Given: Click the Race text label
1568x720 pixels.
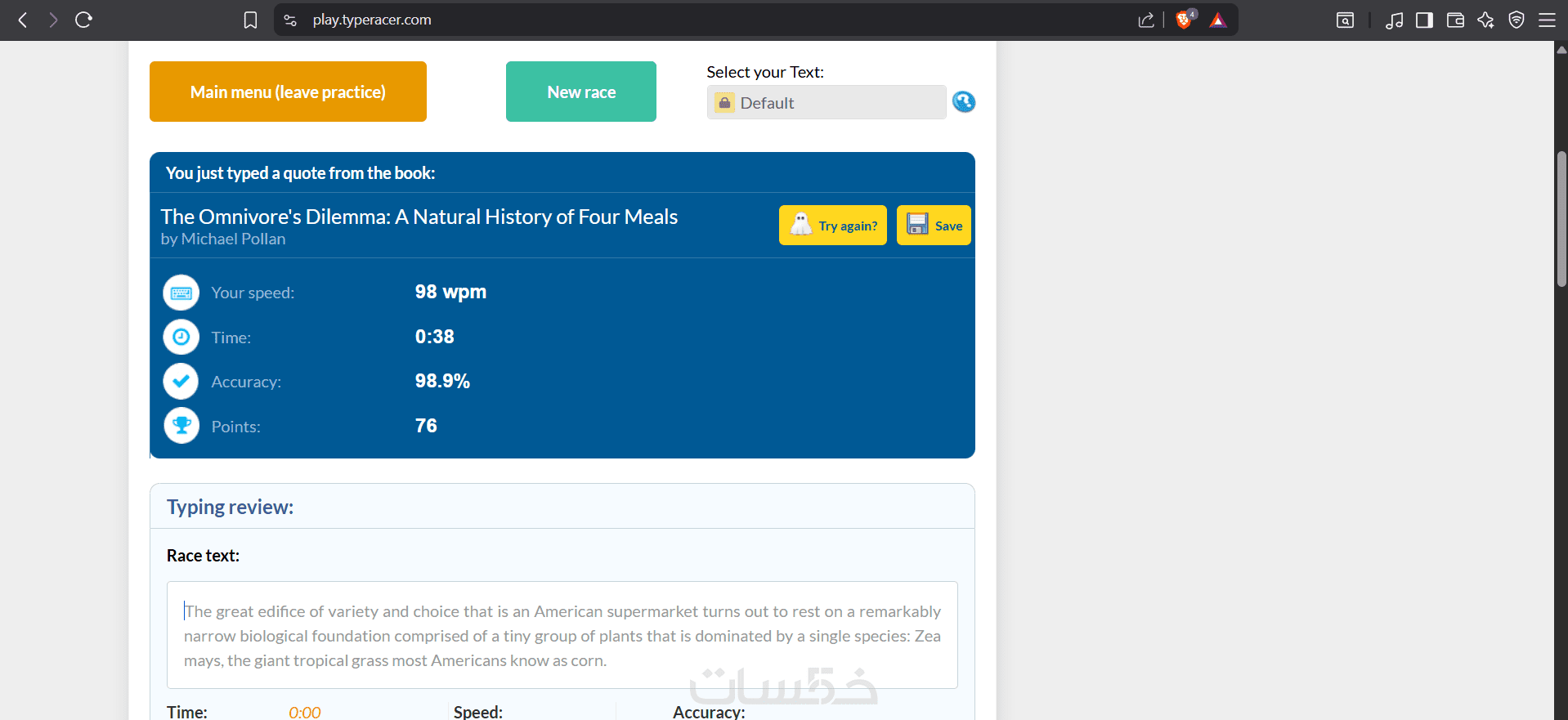Looking at the screenshot, I should (203, 556).
